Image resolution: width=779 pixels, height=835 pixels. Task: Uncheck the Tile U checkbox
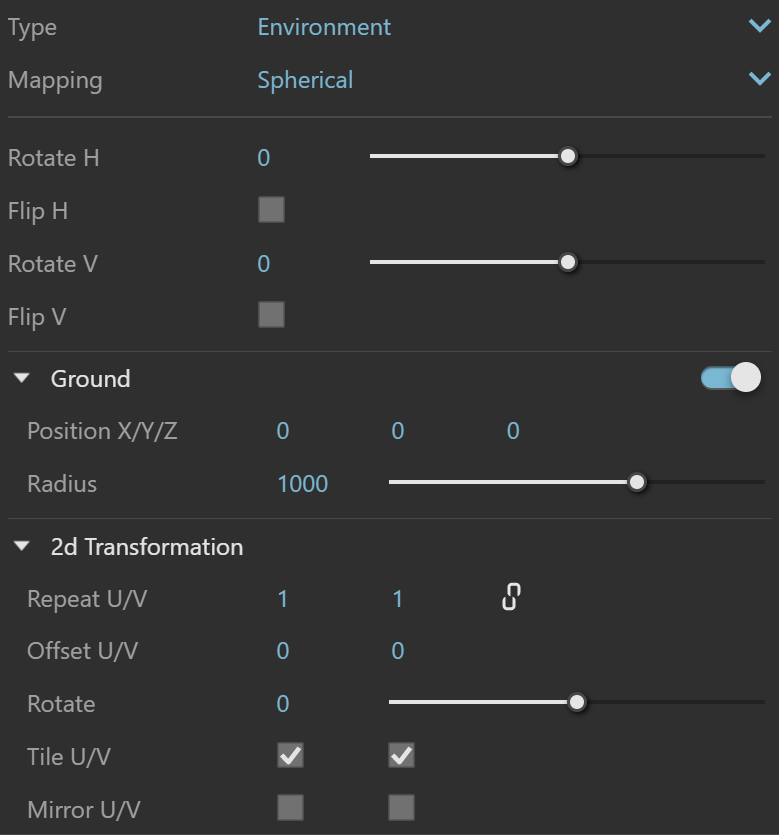click(290, 756)
